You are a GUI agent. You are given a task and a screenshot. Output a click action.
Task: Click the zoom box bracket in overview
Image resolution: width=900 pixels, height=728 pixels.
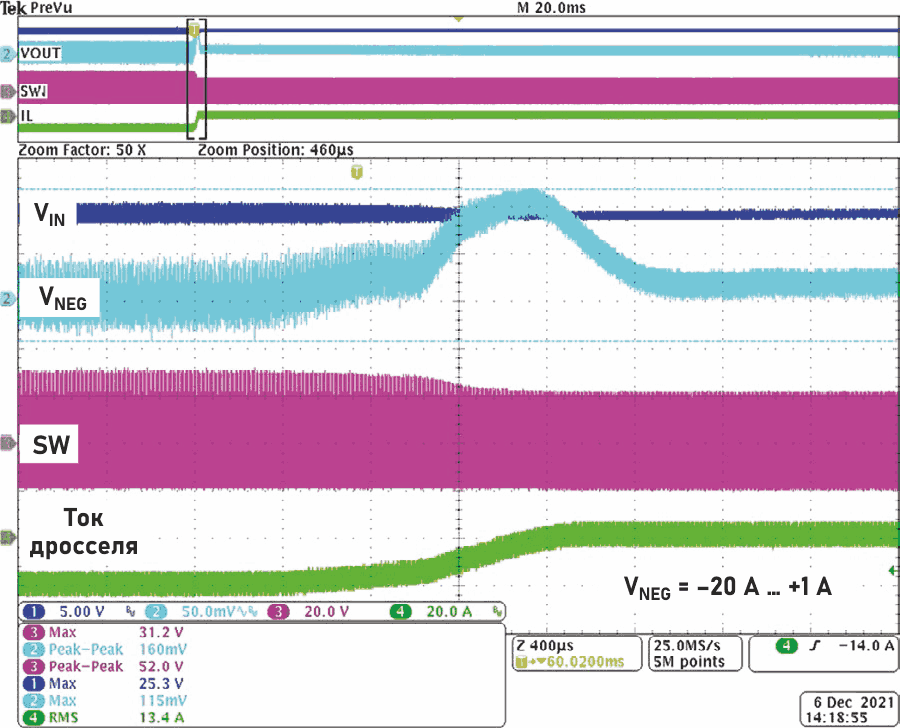click(x=196, y=79)
